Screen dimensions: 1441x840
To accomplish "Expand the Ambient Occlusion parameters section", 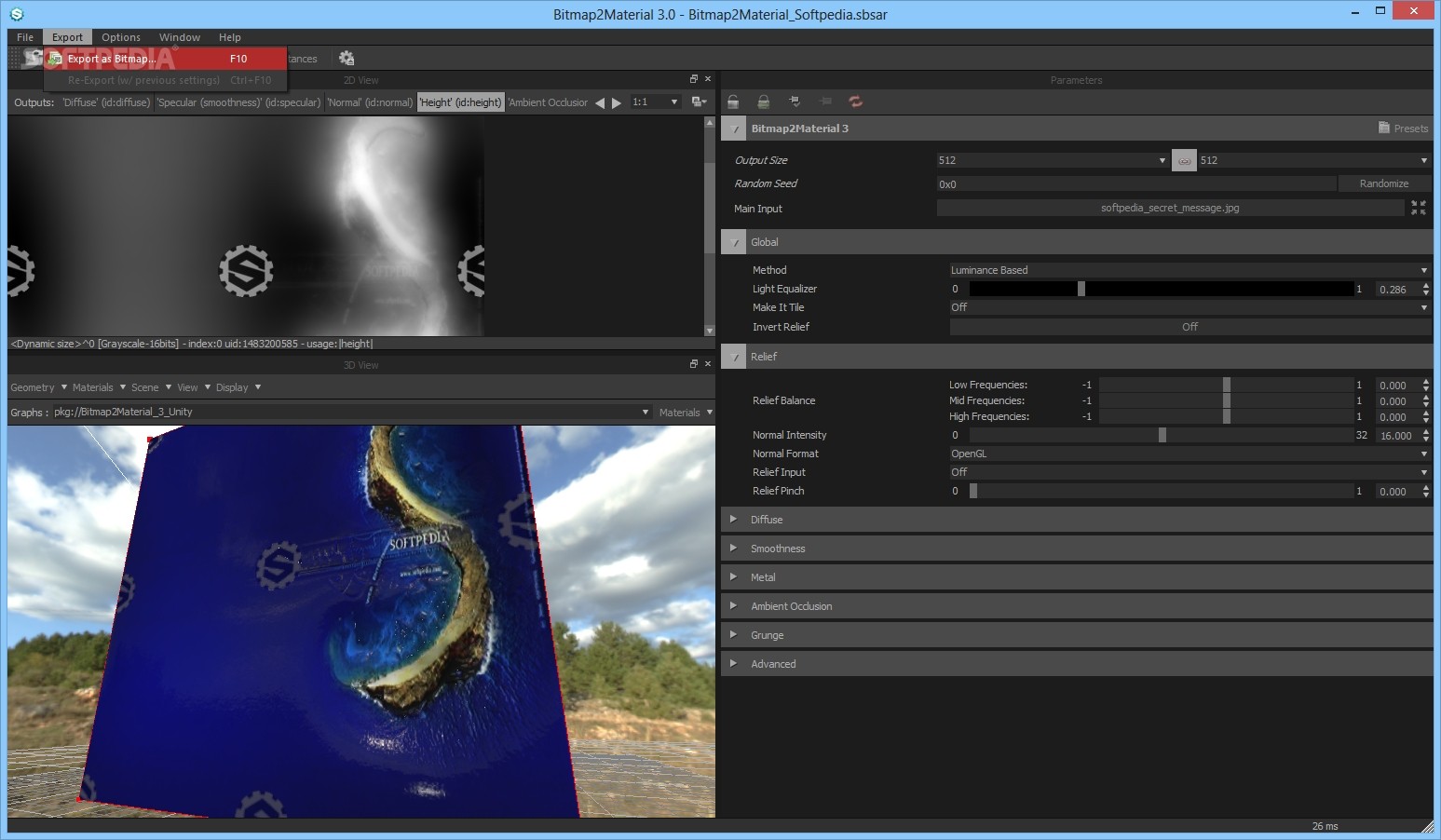I will pos(733,606).
